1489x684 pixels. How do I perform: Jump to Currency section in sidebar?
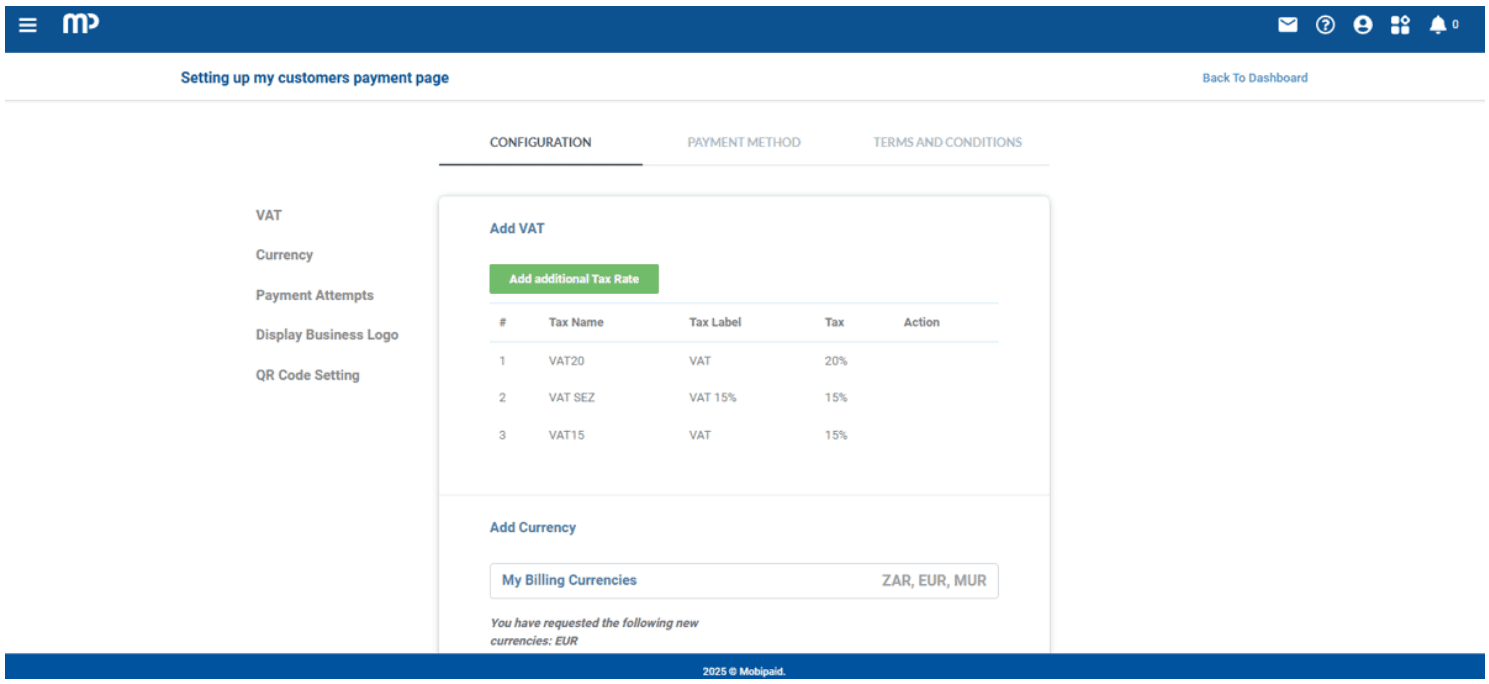(x=284, y=255)
